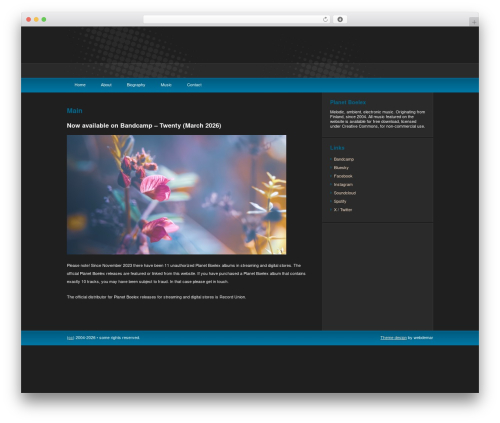
Task: Go to the Biography page
Action: [x=136, y=85]
